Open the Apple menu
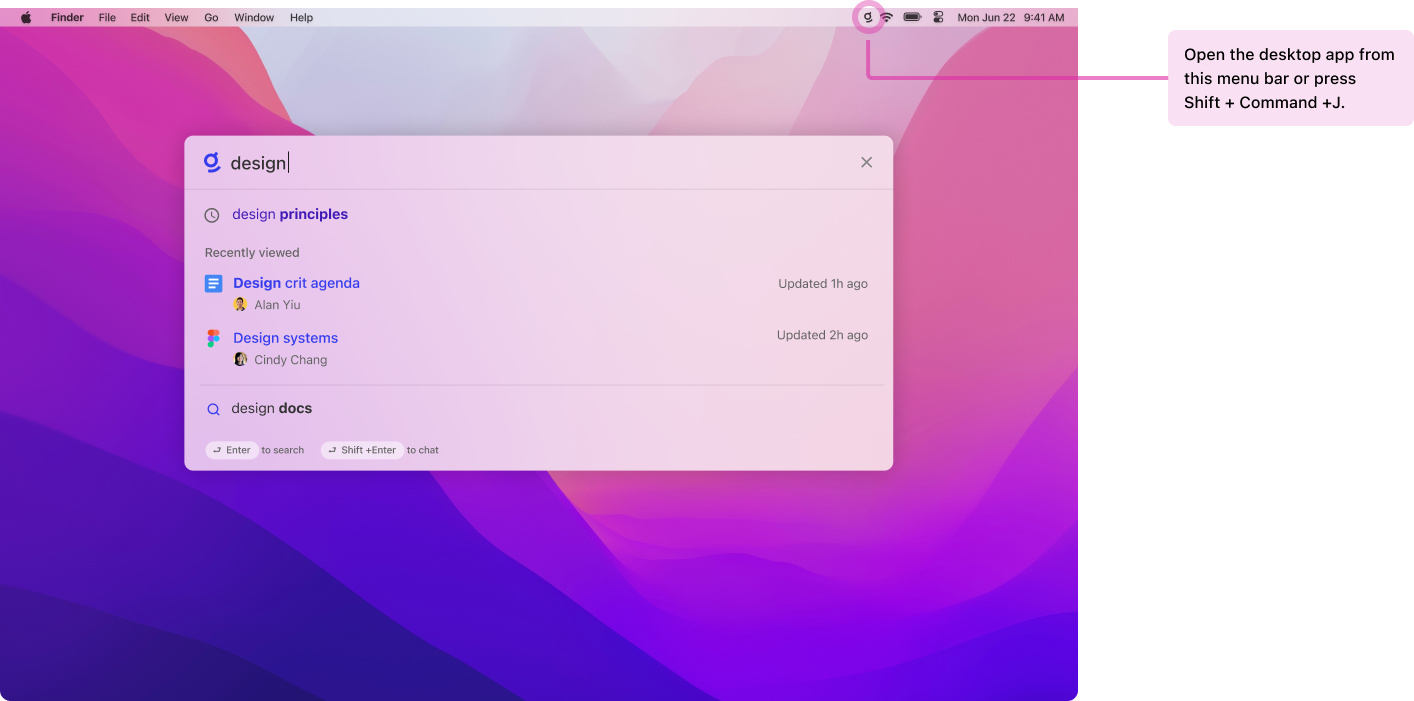The width and height of the screenshot is (1414, 701). pyautogui.click(x=24, y=17)
